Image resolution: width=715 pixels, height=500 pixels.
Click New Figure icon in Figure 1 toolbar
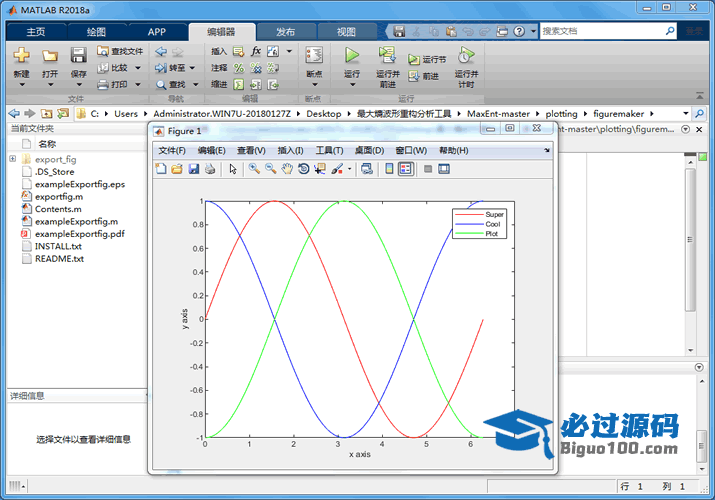[x=161, y=169]
